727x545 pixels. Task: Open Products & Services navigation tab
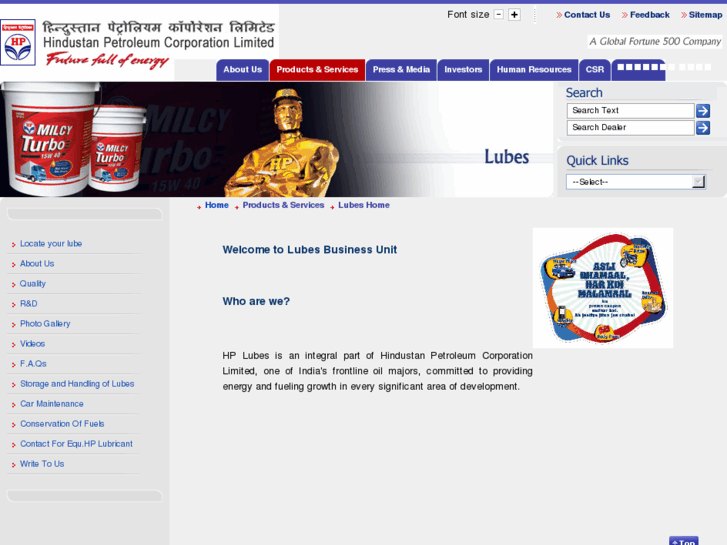318,70
